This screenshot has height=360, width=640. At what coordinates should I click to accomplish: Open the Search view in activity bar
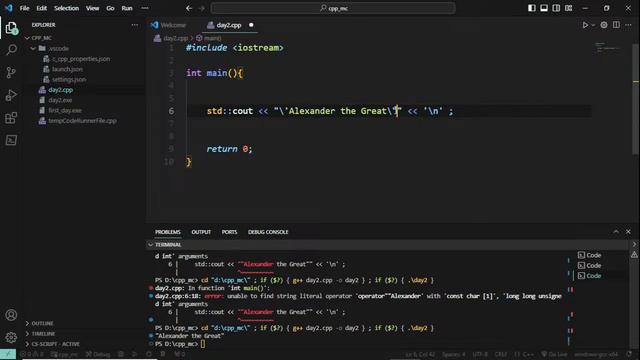click(11, 50)
